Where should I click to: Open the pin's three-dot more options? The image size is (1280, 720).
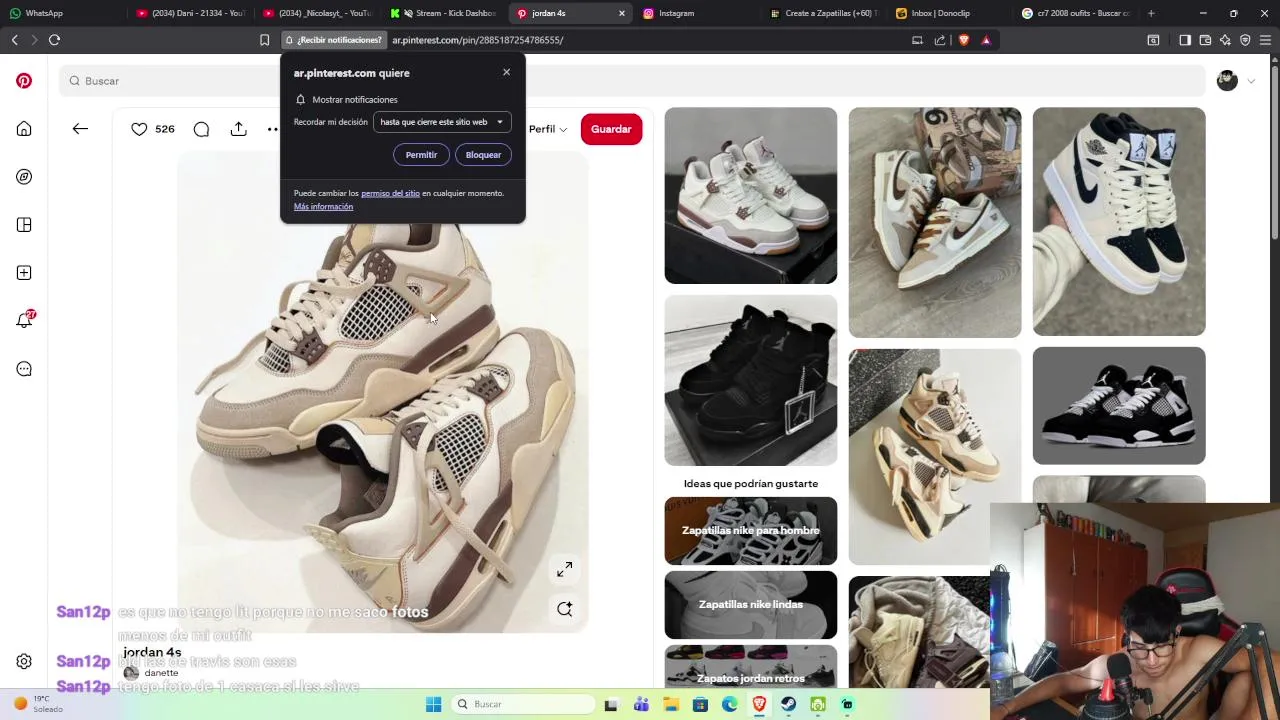pos(273,129)
